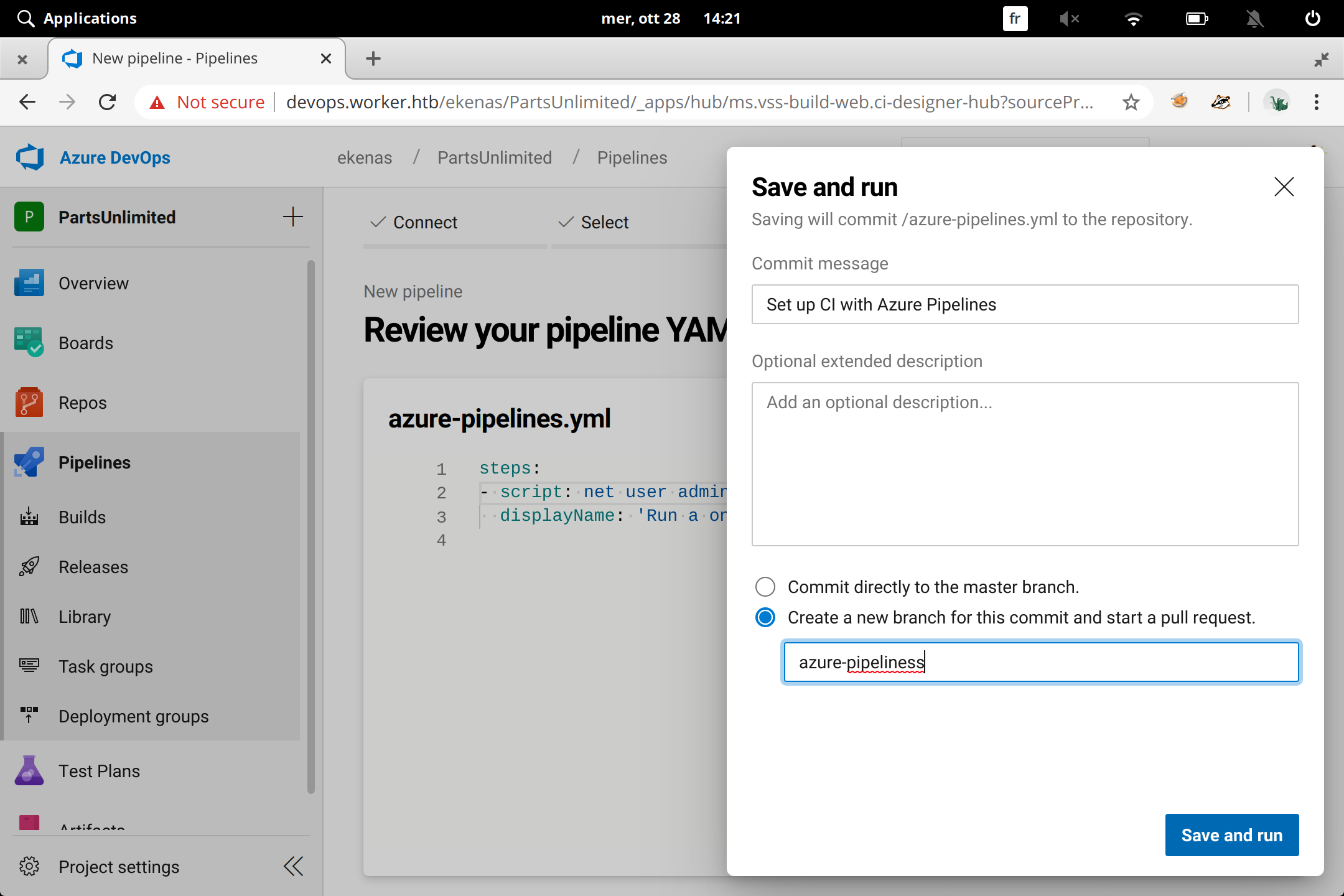Screen dimensions: 1344x896
Task: Select create new branch radio option
Action: [765, 617]
